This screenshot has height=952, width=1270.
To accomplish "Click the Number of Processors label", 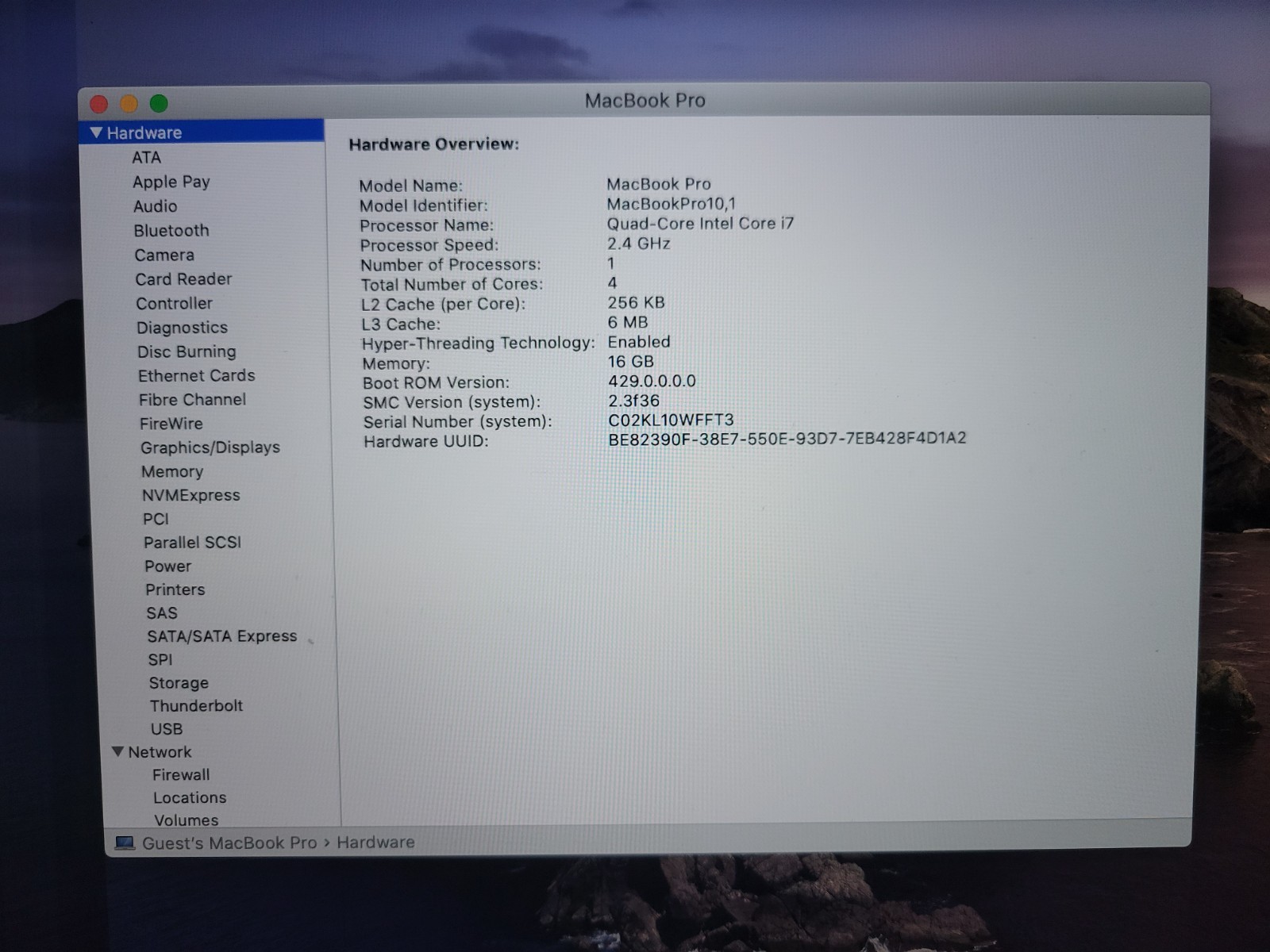I will (451, 265).
